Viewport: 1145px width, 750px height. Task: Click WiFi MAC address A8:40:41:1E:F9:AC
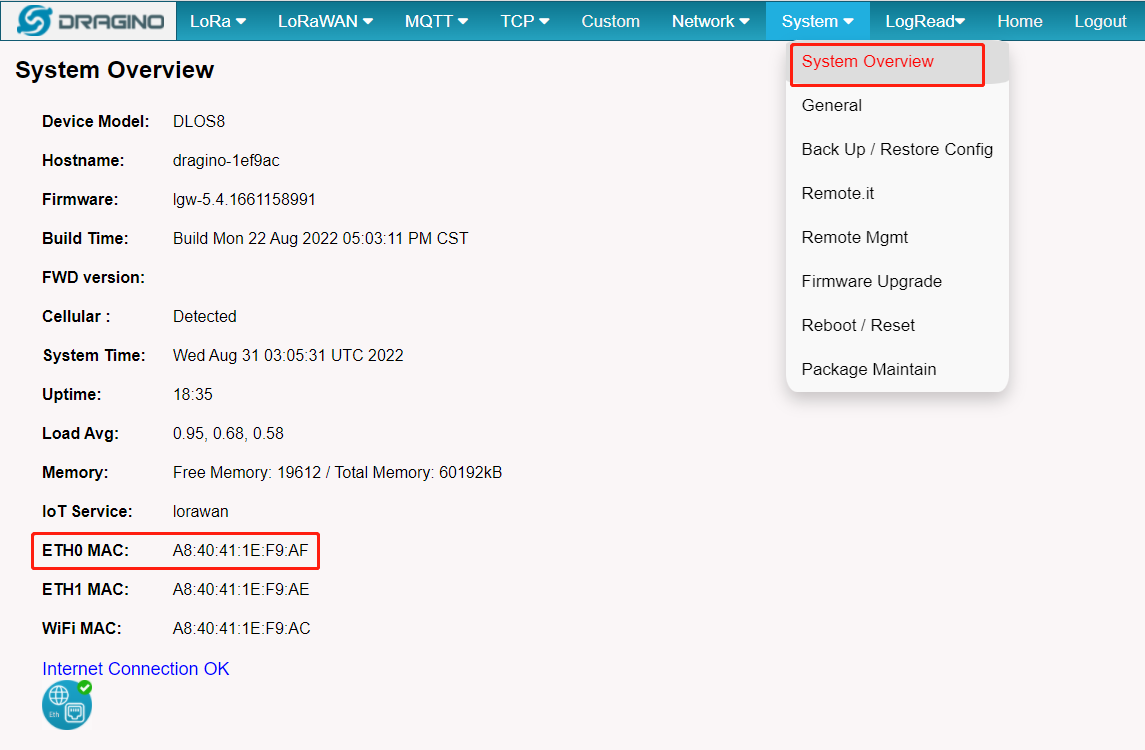(242, 629)
